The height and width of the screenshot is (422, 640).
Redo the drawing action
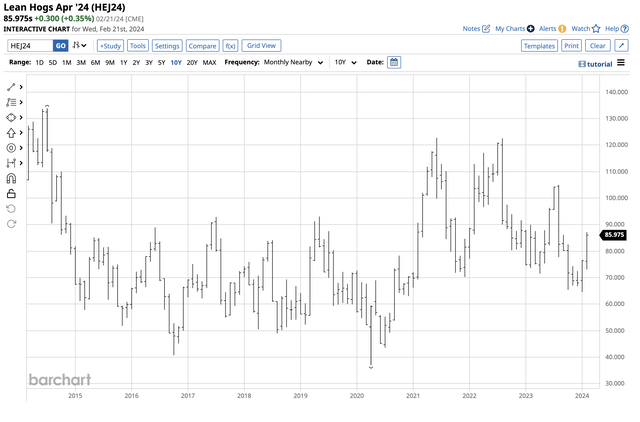pos(11,224)
